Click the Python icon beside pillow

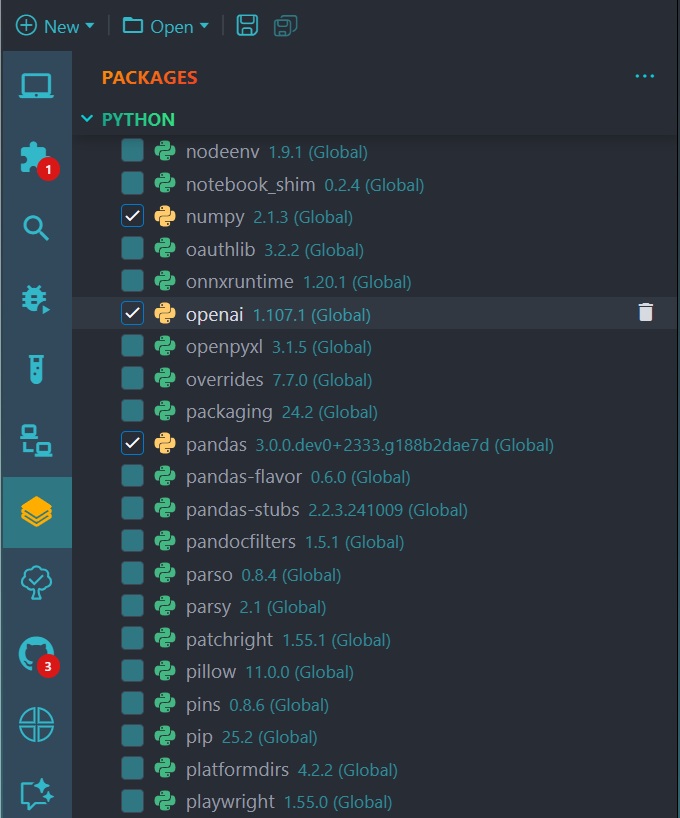click(x=165, y=671)
